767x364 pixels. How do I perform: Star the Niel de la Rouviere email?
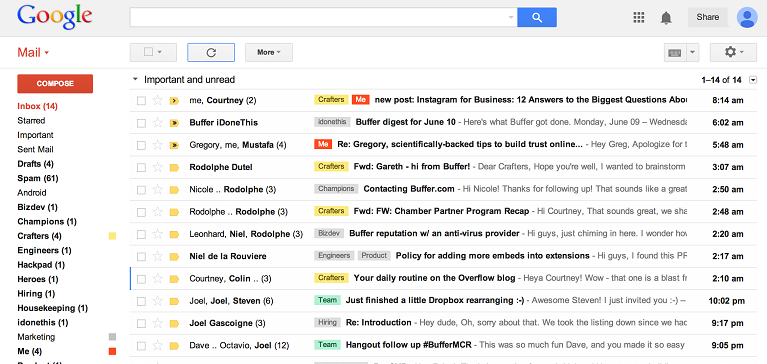(158, 256)
